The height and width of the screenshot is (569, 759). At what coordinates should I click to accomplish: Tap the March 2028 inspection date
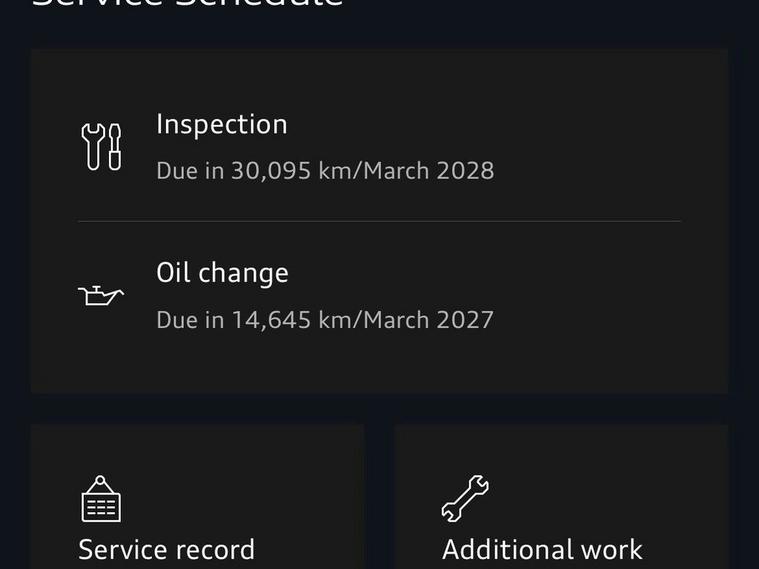click(428, 171)
